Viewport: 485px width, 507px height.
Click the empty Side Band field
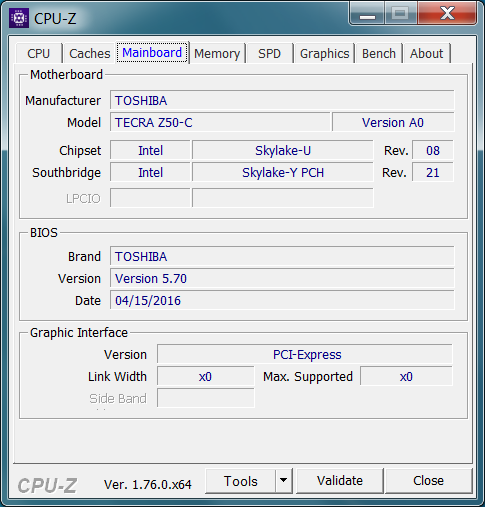click(206, 398)
